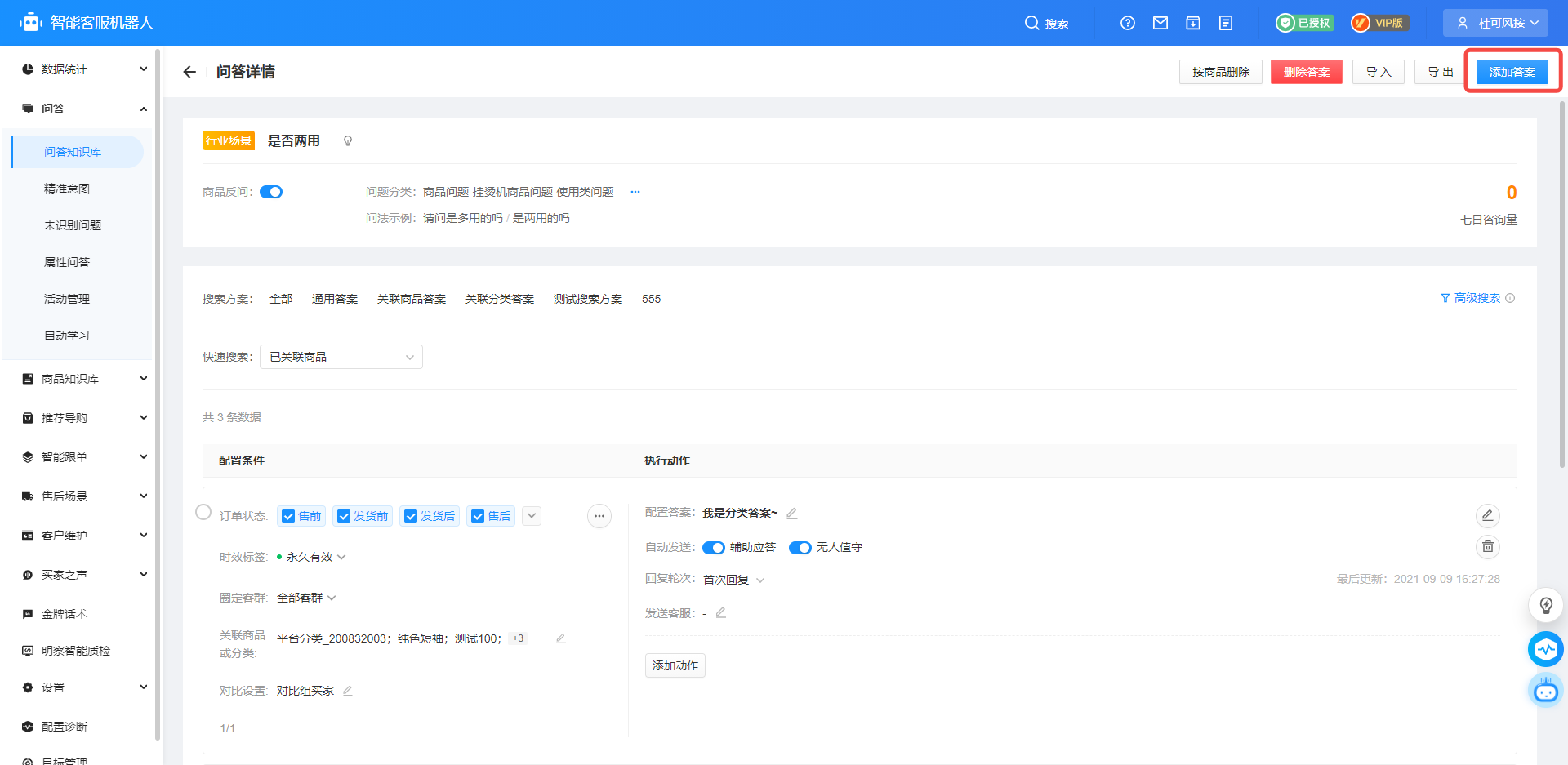The width and height of the screenshot is (1568, 765).
Task: Open the mail envelope icon
Action: (x=1160, y=23)
